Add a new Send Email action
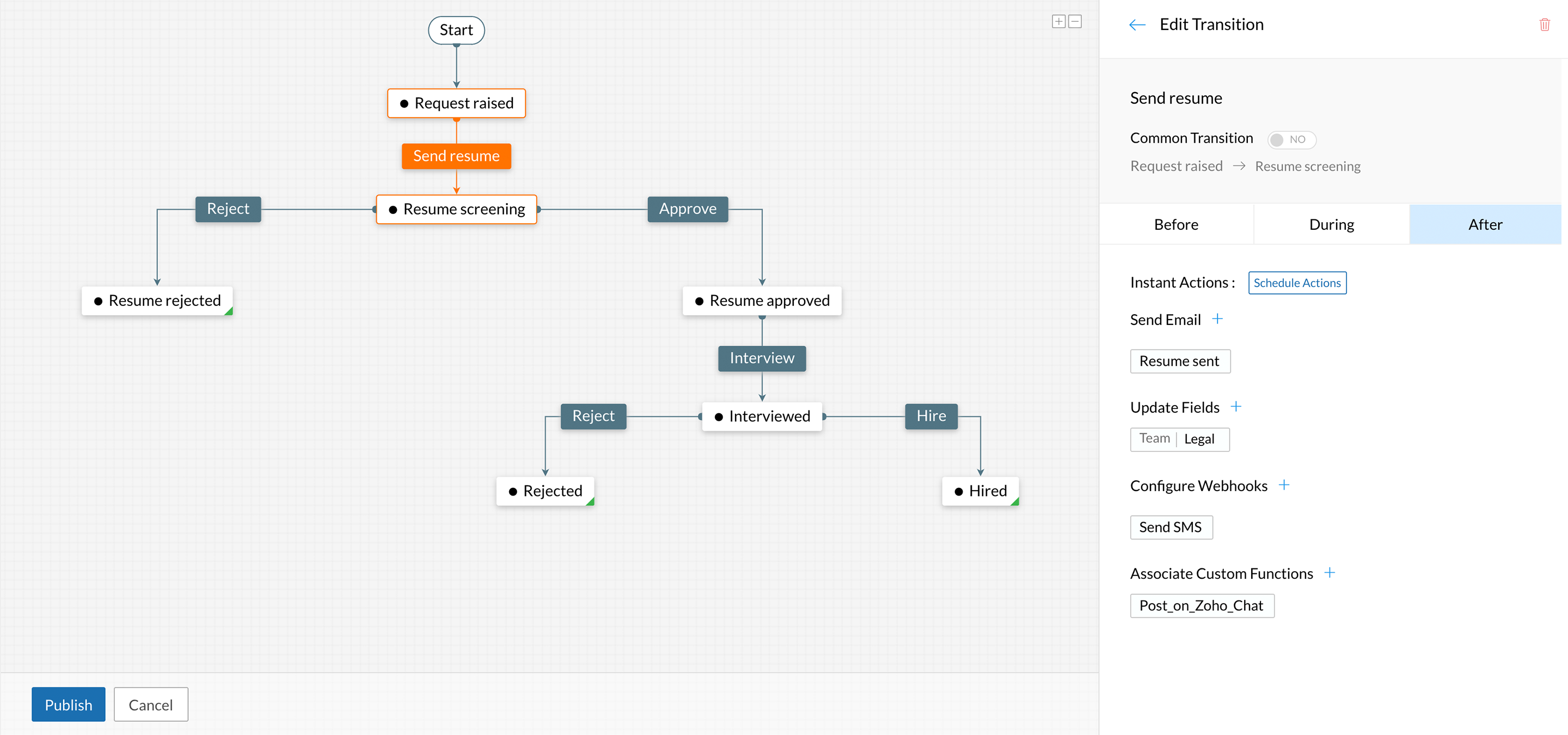 (1217, 319)
